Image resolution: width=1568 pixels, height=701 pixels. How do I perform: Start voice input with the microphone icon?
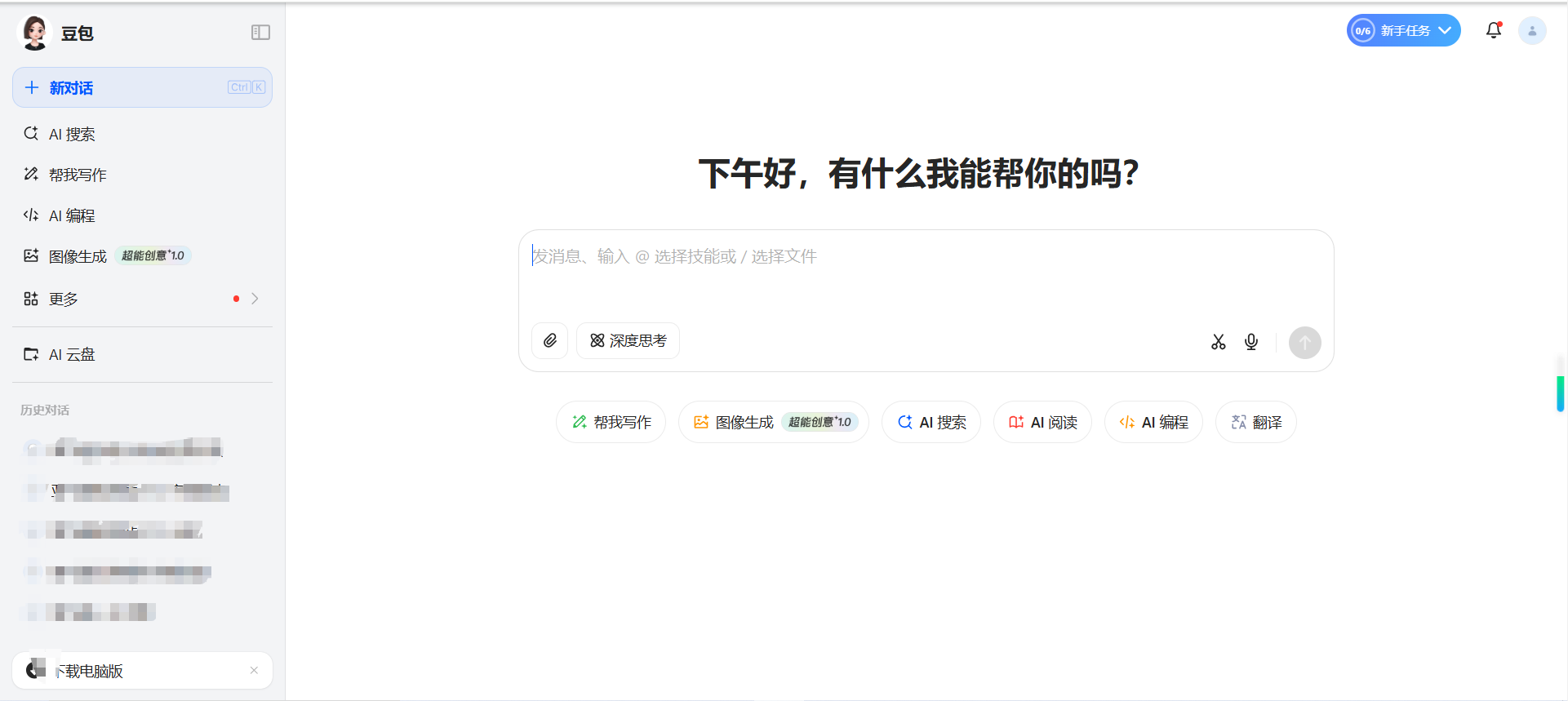tap(1251, 342)
